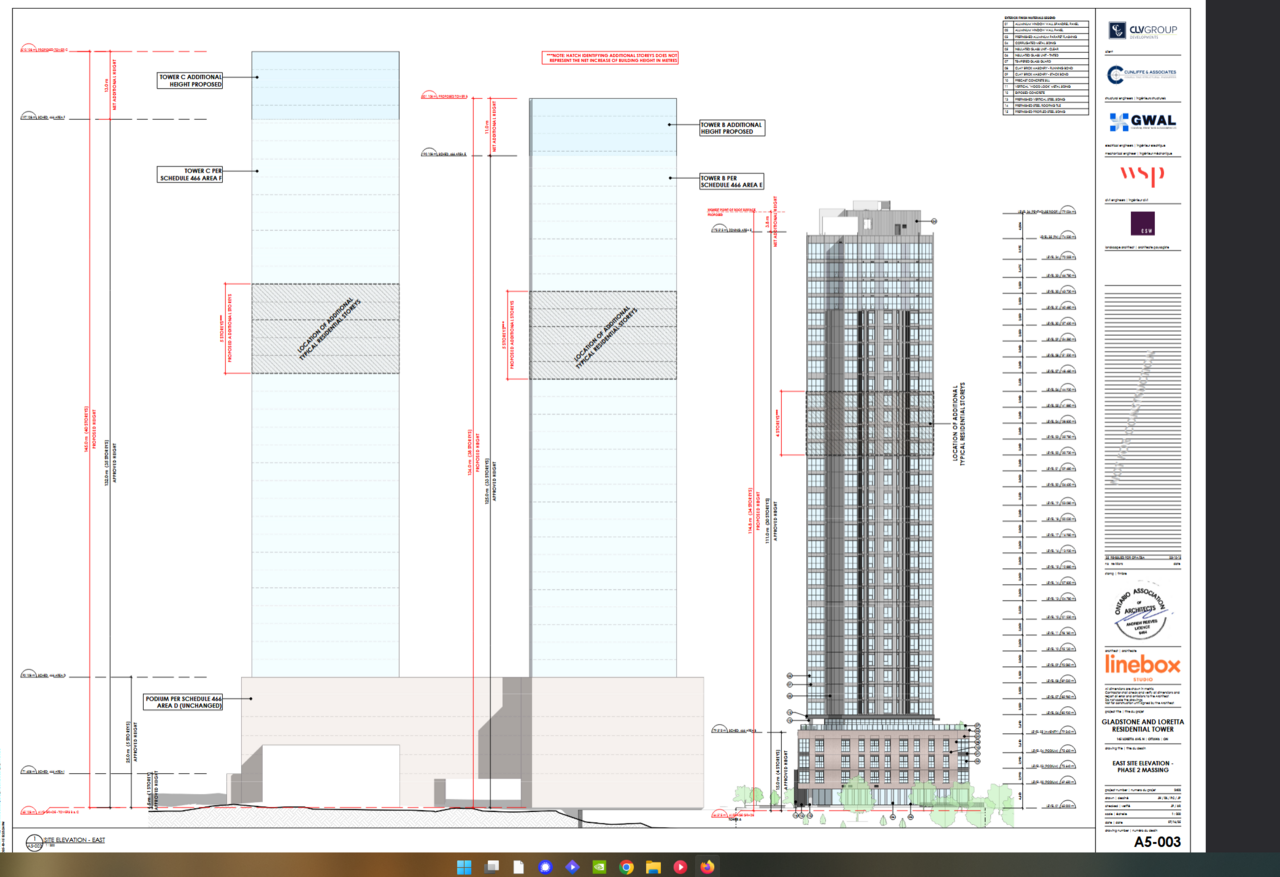Screen dimensions: 1280x877
Task: Click the 'Site Elevation - East' title
Action: point(77,839)
